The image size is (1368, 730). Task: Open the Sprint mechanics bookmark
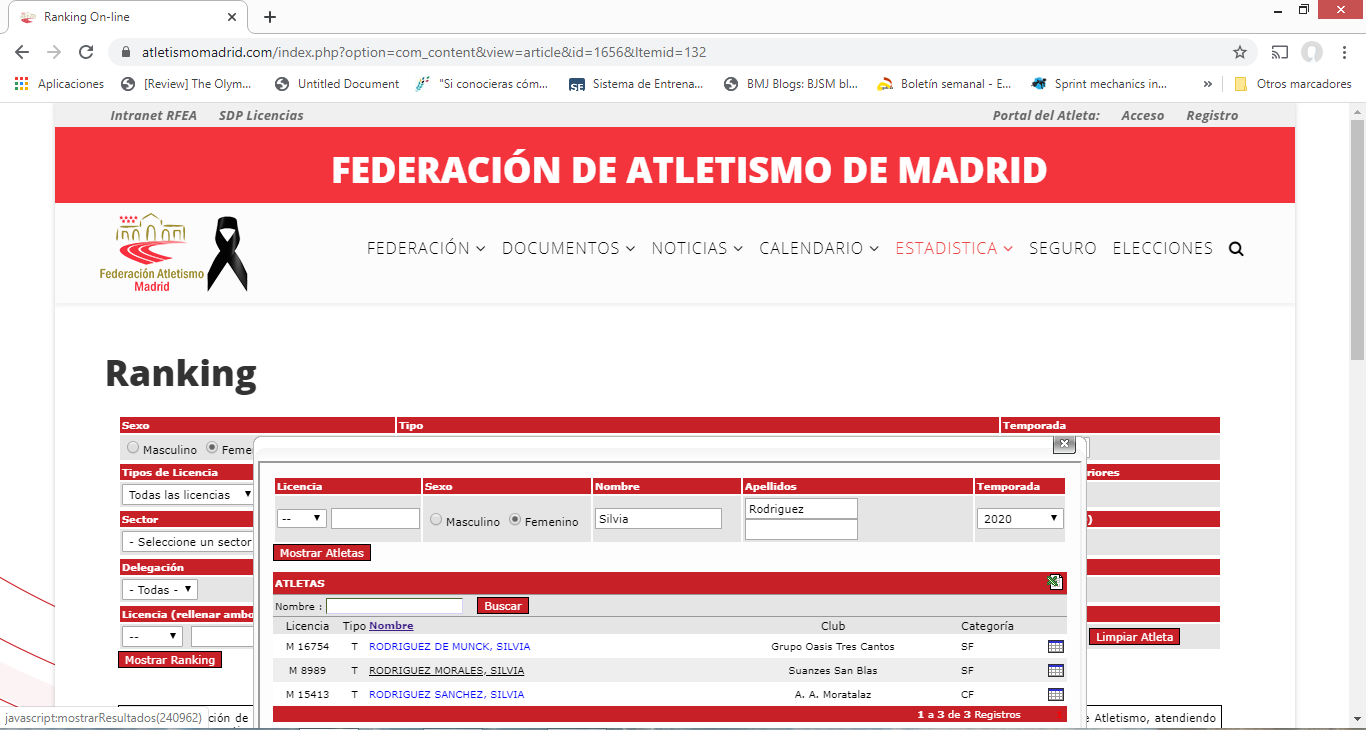(1099, 84)
